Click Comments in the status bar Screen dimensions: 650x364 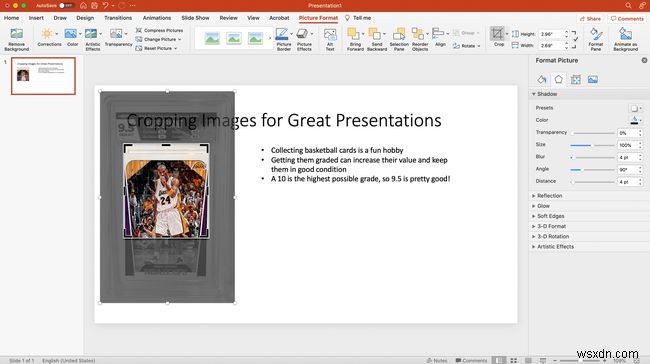click(471, 360)
